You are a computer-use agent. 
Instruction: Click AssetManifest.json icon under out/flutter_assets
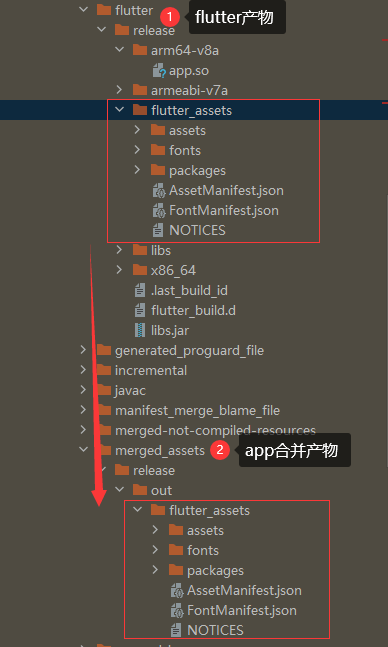coord(177,590)
